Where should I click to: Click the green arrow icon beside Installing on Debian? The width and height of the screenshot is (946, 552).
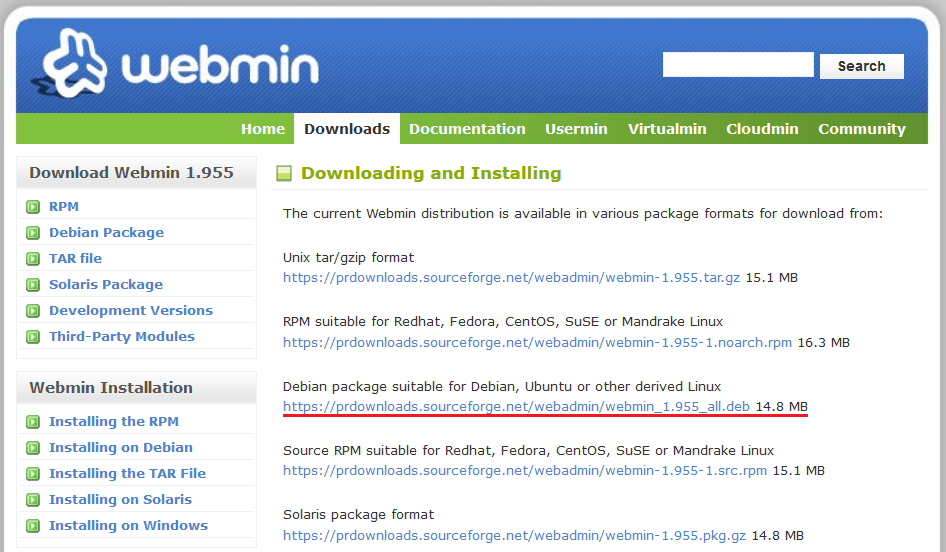tap(33, 448)
